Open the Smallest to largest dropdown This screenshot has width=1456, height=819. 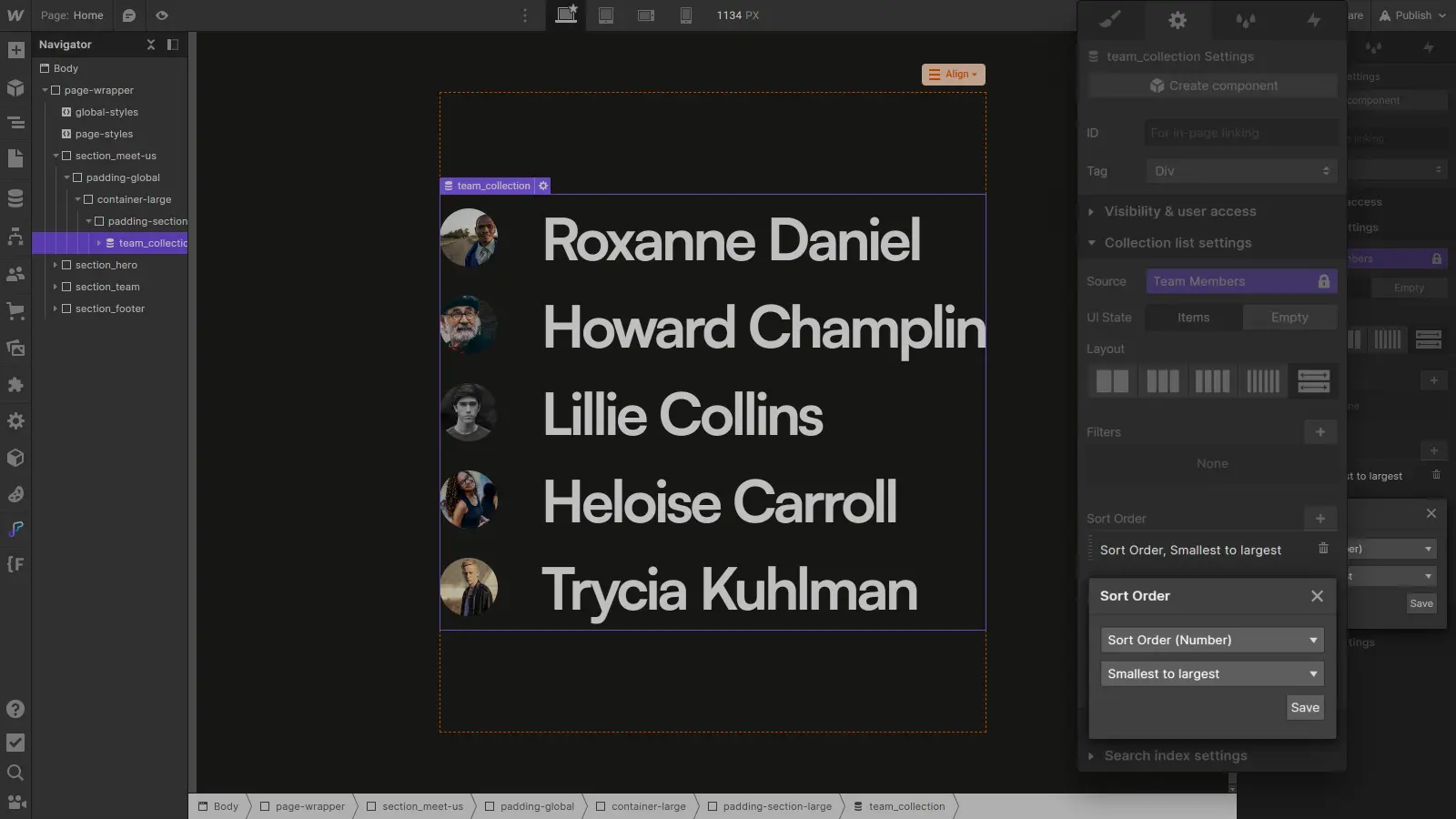point(1211,673)
